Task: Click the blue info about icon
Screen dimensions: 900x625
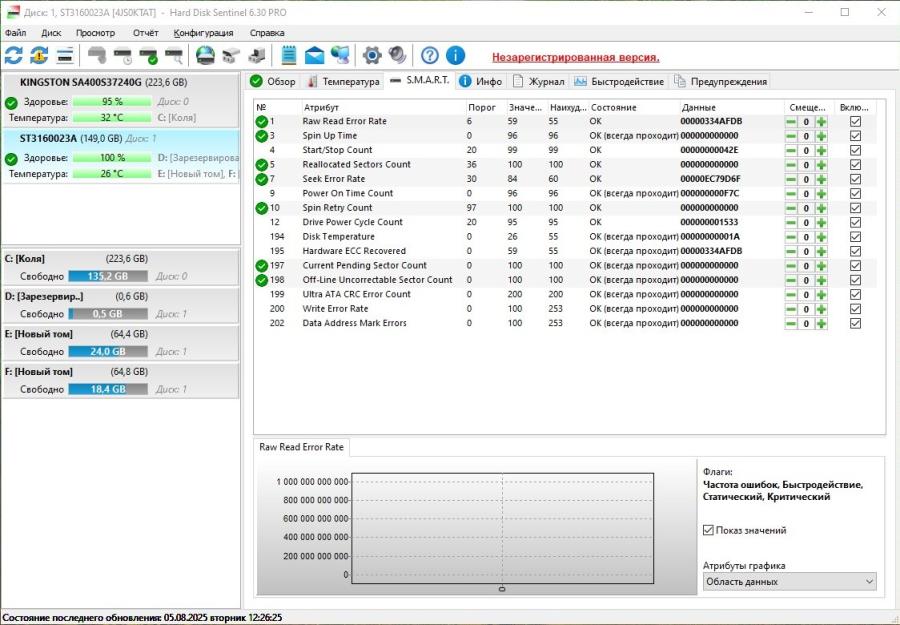Action: pos(455,55)
